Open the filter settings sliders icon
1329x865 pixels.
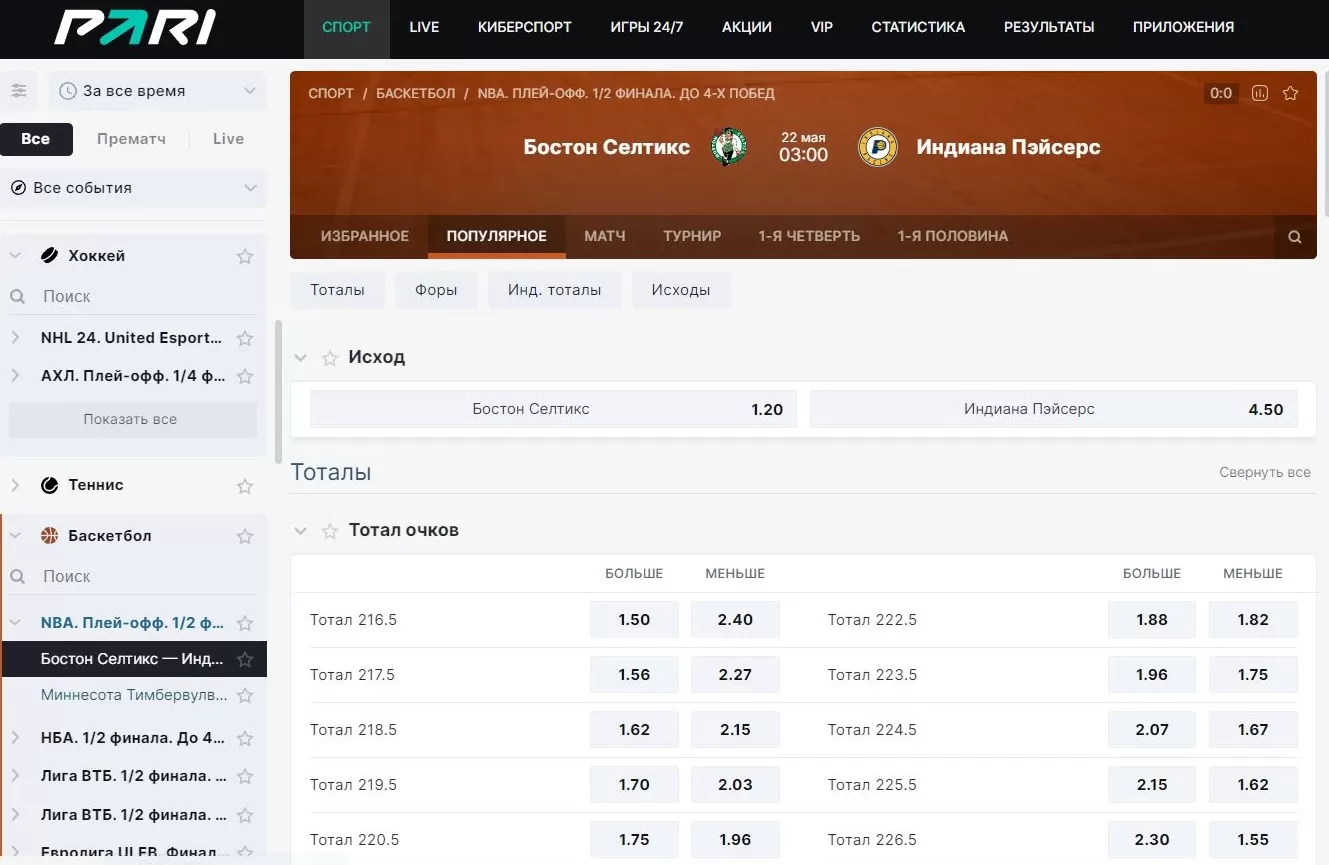(x=19, y=91)
